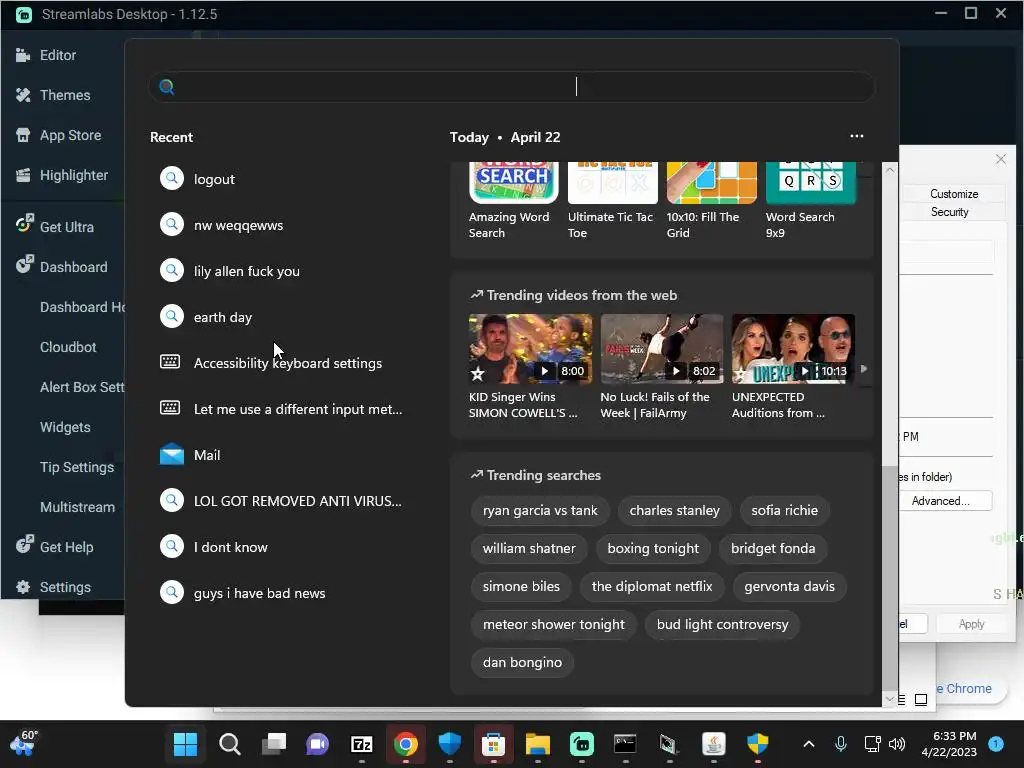Click the search panel scroll-down arrow
Screen dimensions: 1024x768
(x=889, y=699)
